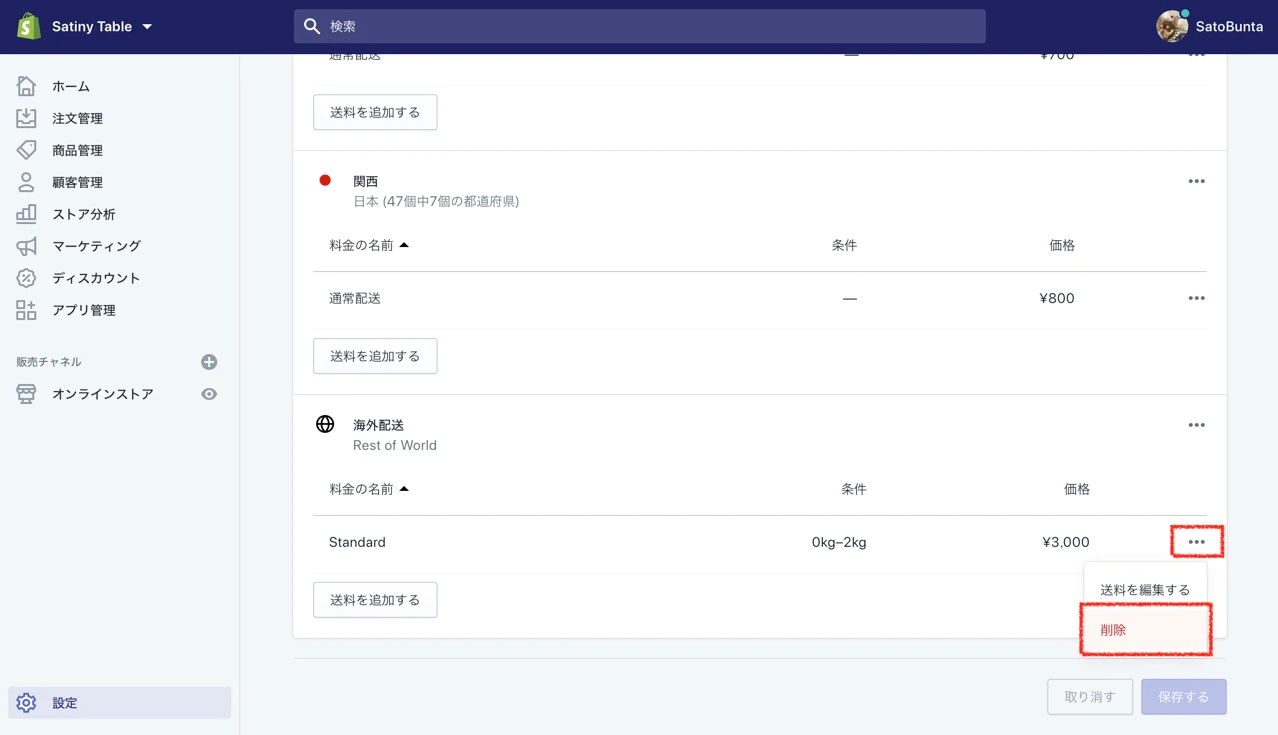Open ホーム via the house icon
This screenshot has width=1278, height=735.
[26, 86]
